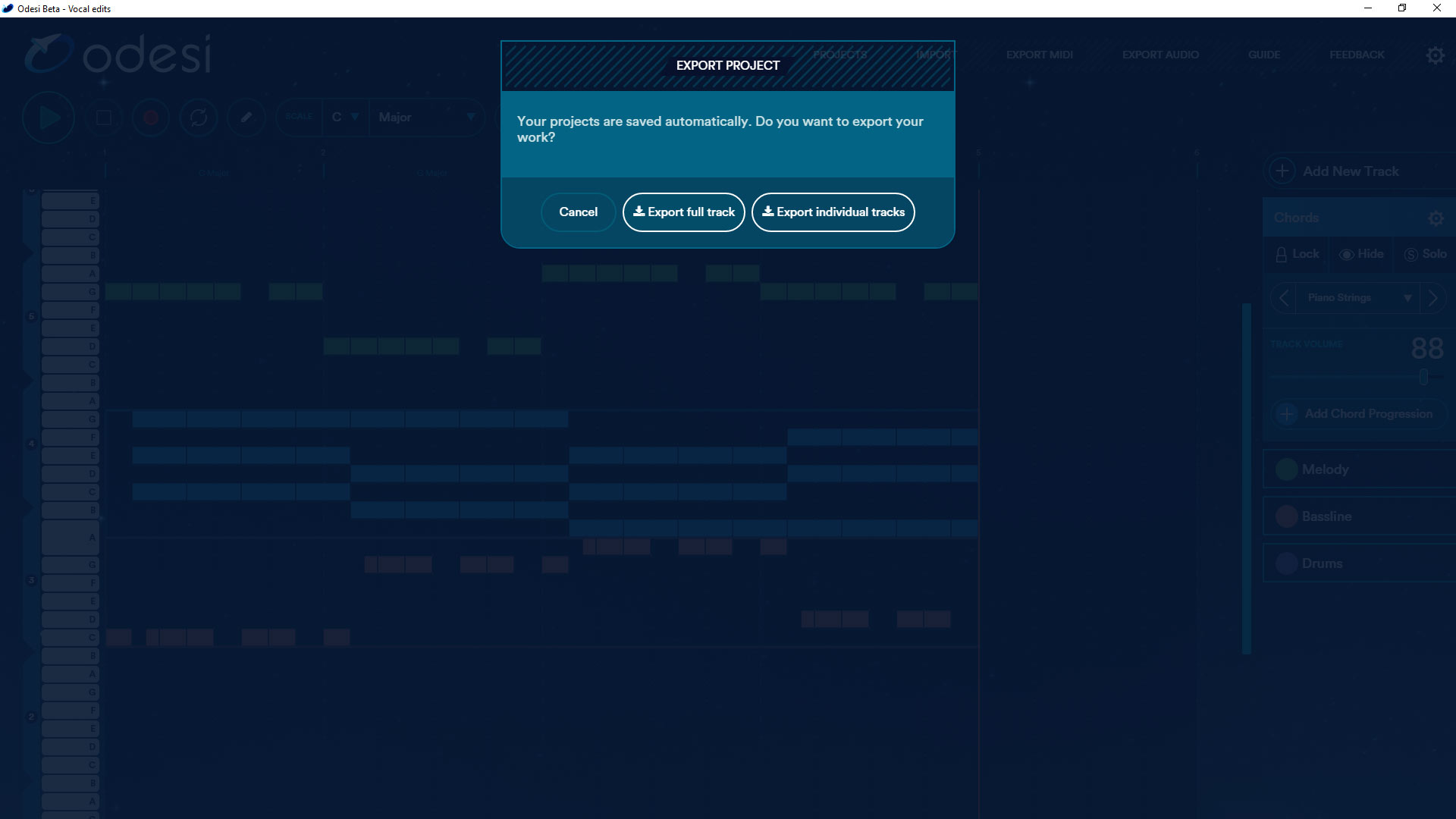Image resolution: width=1456 pixels, height=819 pixels.
Task: Cancel the Export Project dialog
Action: coord(578,212)
